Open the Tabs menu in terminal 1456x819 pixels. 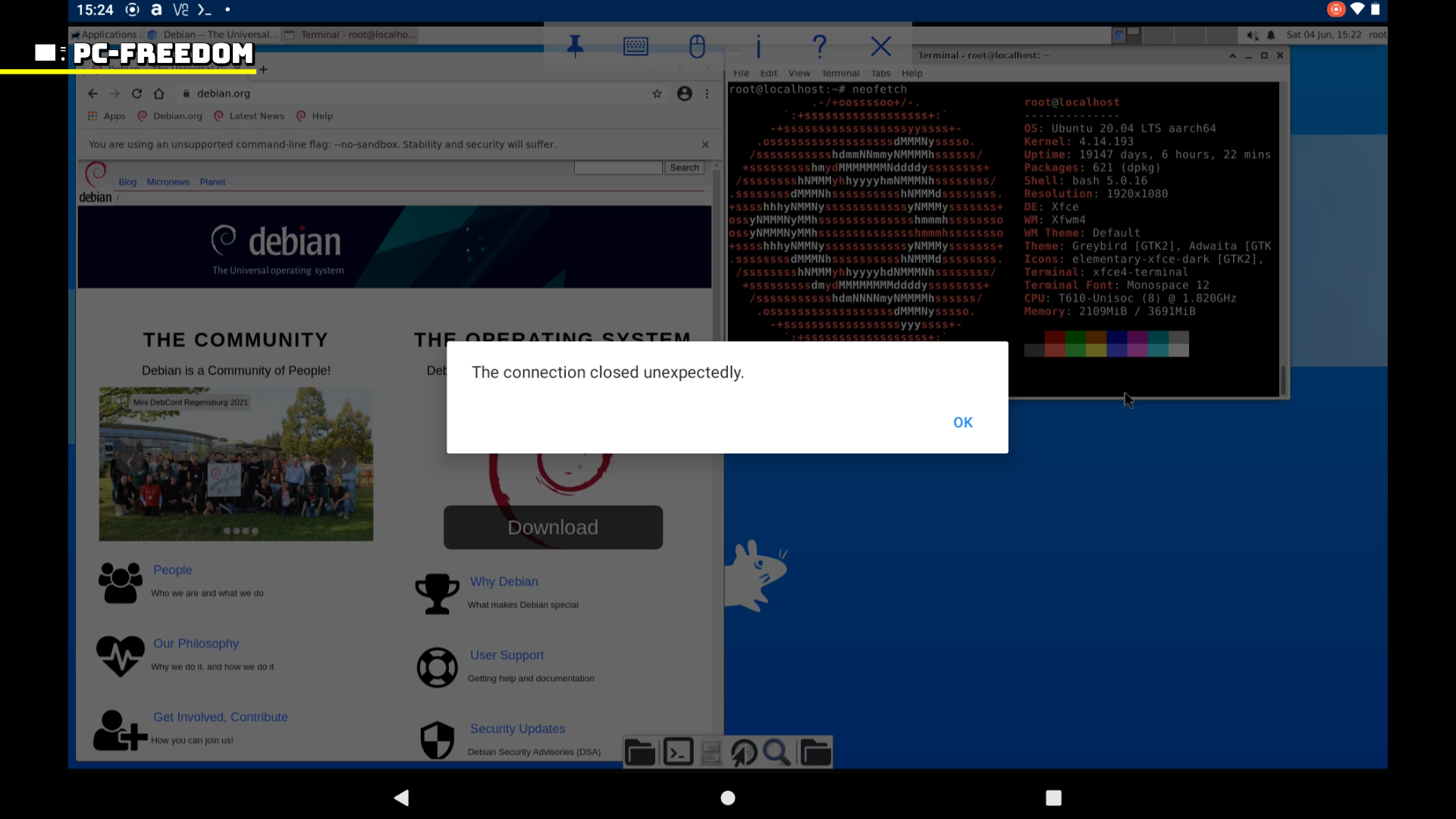[880, 74]
